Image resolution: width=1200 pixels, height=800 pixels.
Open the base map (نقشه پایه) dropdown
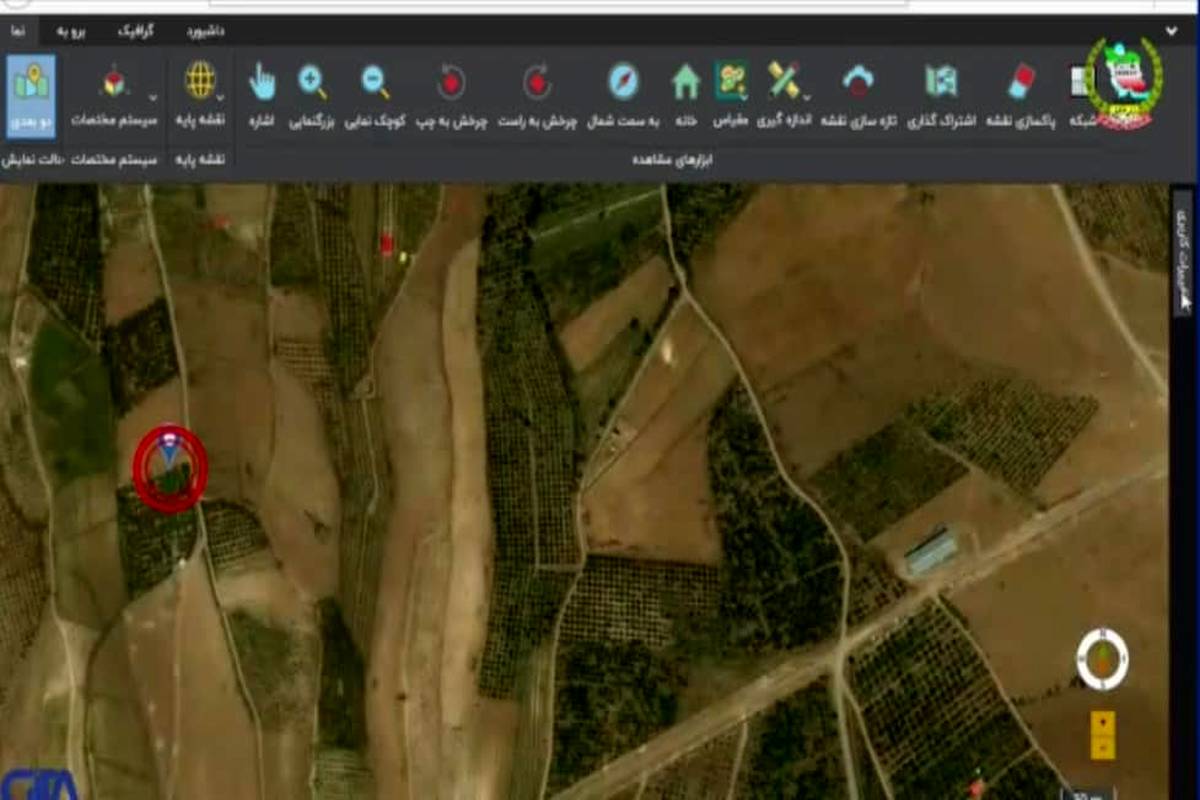pyautogui.click(x=220, y=97)
